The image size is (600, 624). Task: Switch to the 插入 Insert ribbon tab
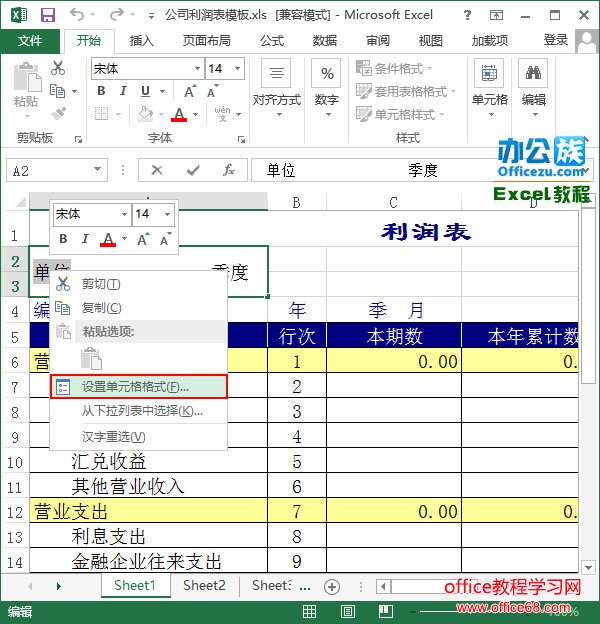tap(141, 40)
